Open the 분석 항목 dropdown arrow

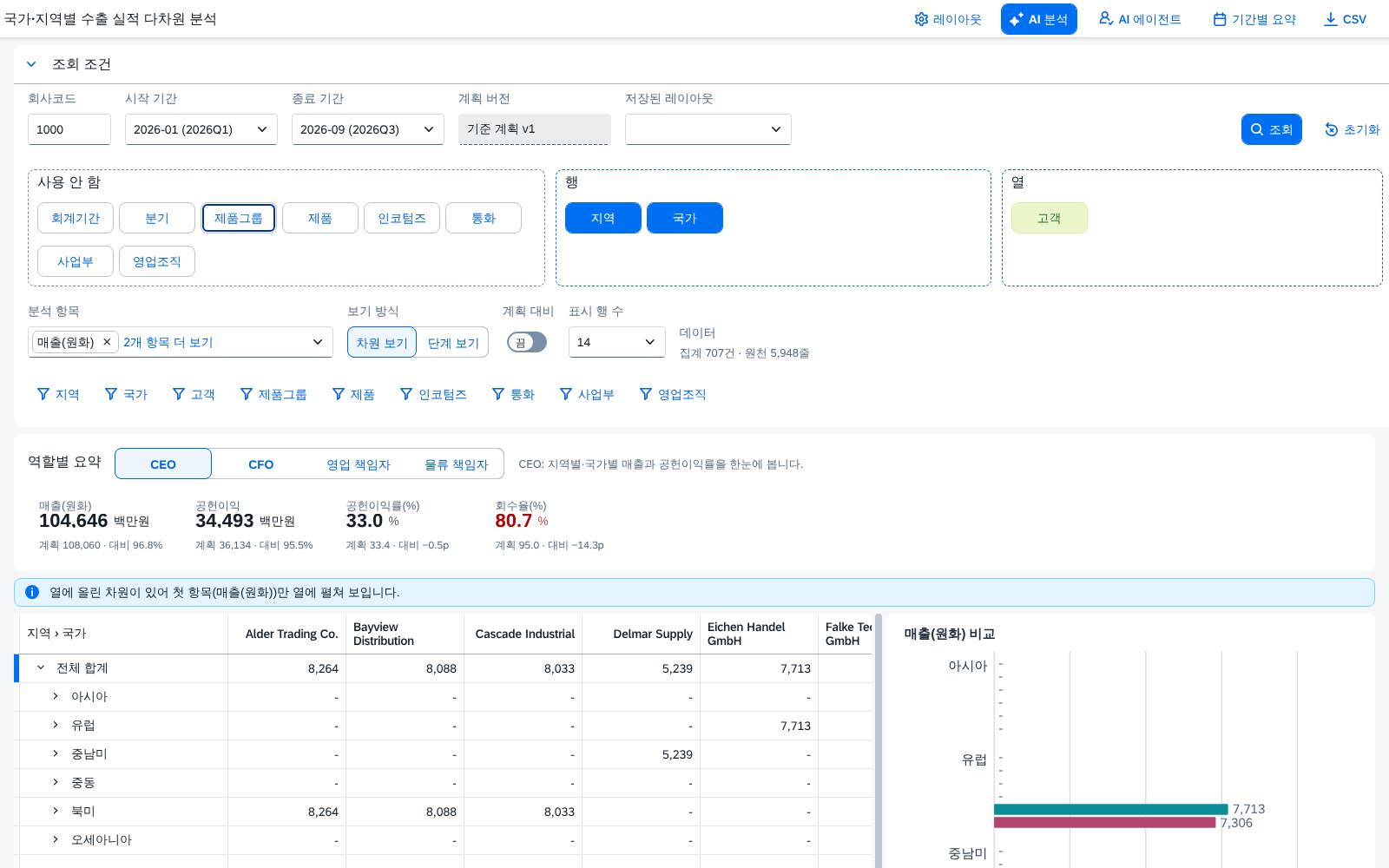[x=318, y=342]
